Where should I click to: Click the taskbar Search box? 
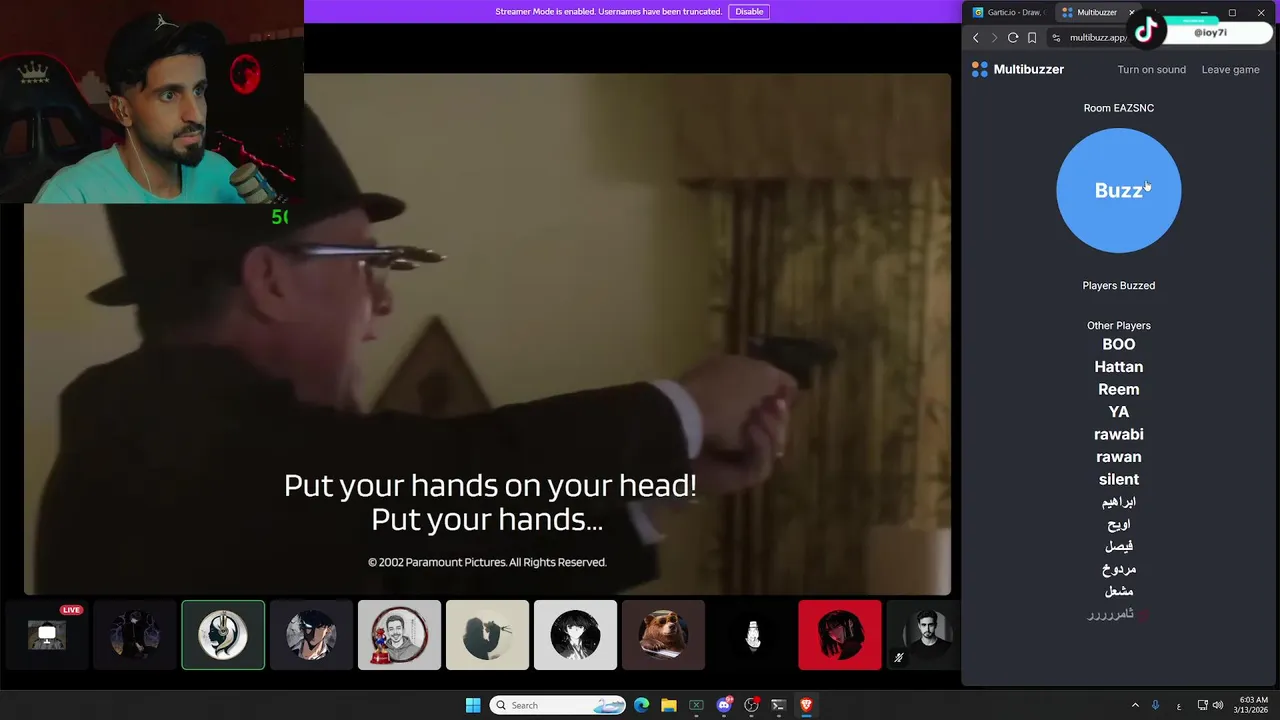[x=558, y=705]
